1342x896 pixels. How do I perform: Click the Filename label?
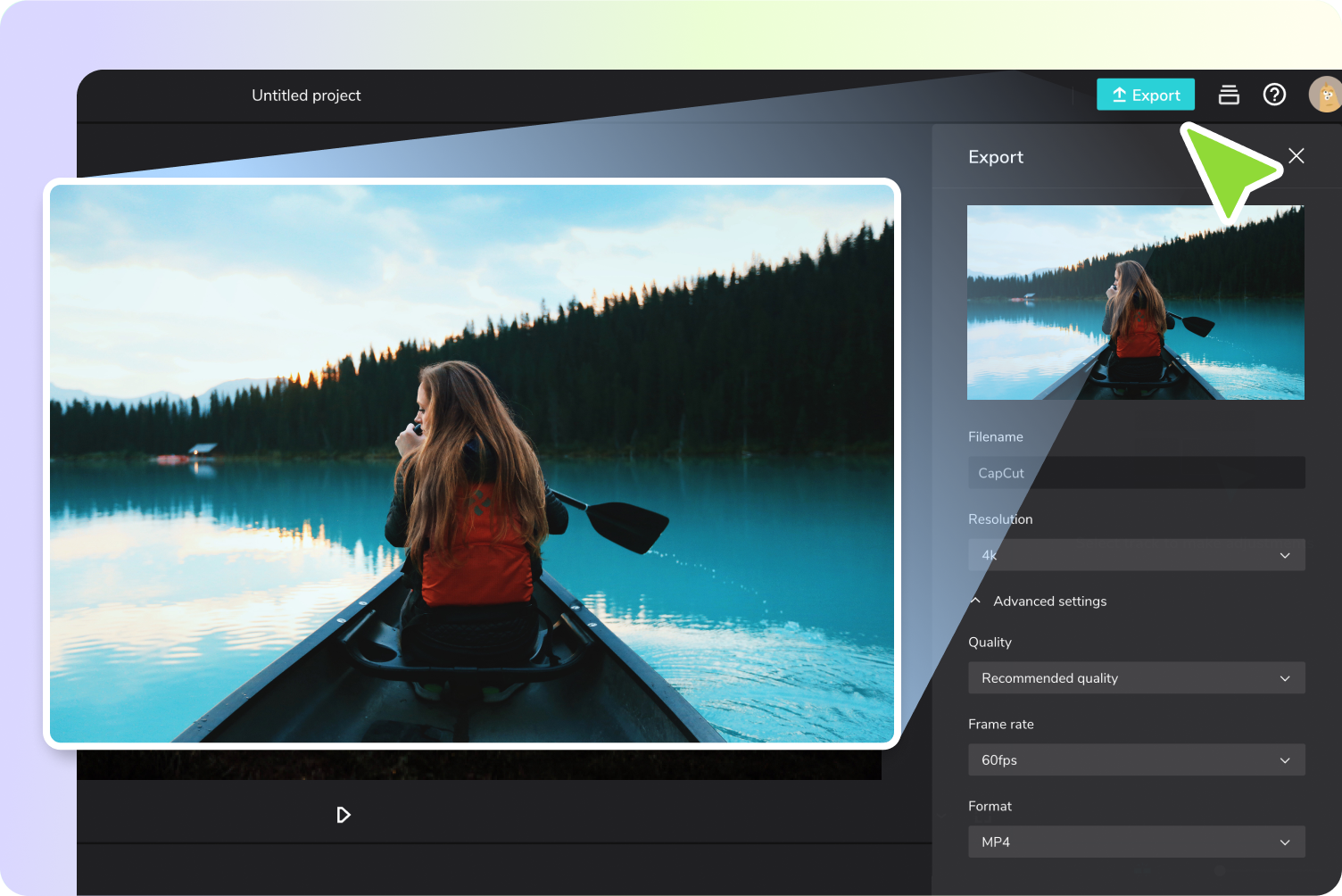pos(996,437)
